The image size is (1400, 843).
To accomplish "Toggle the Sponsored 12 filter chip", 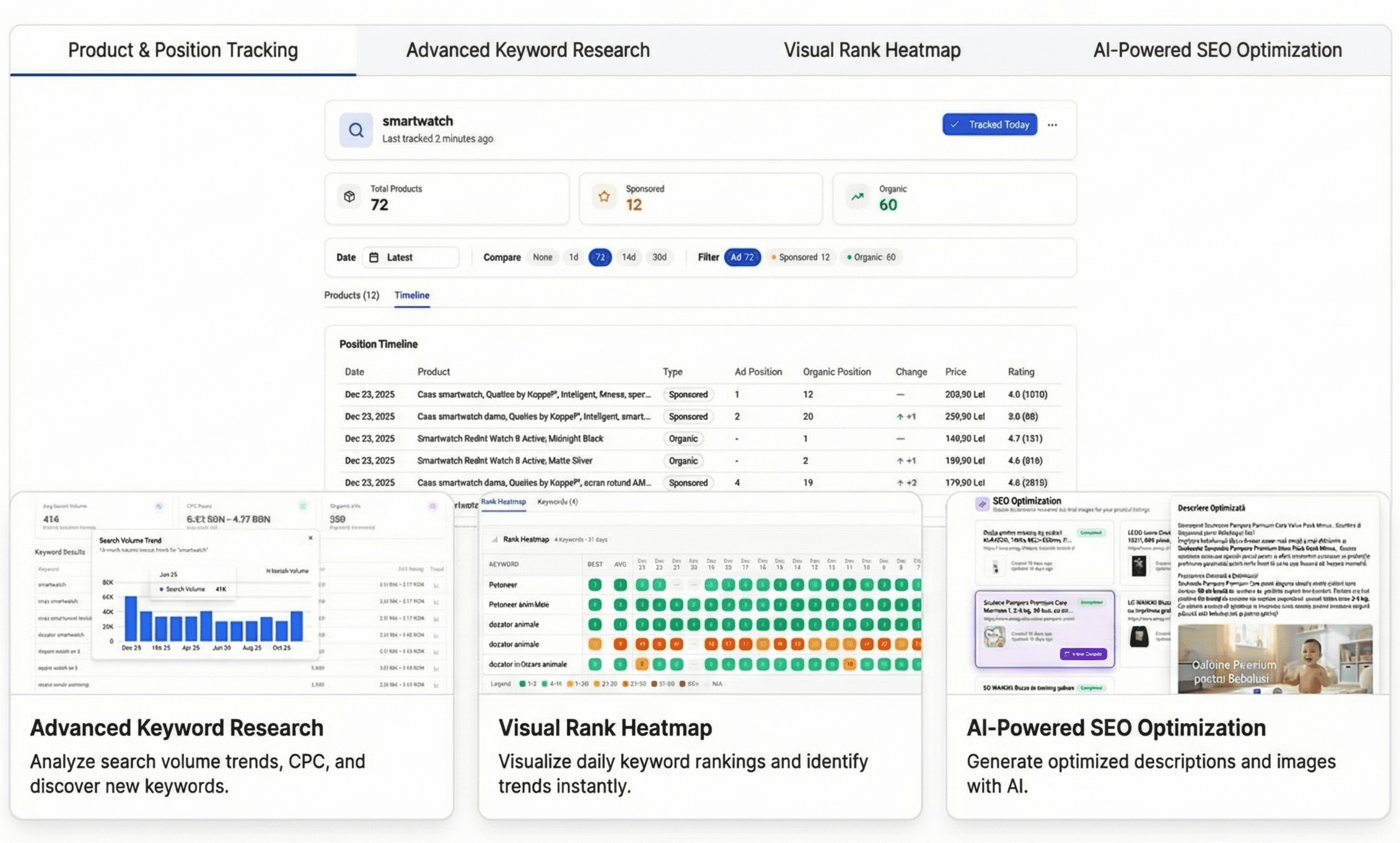I will click(x=801, y=257).
